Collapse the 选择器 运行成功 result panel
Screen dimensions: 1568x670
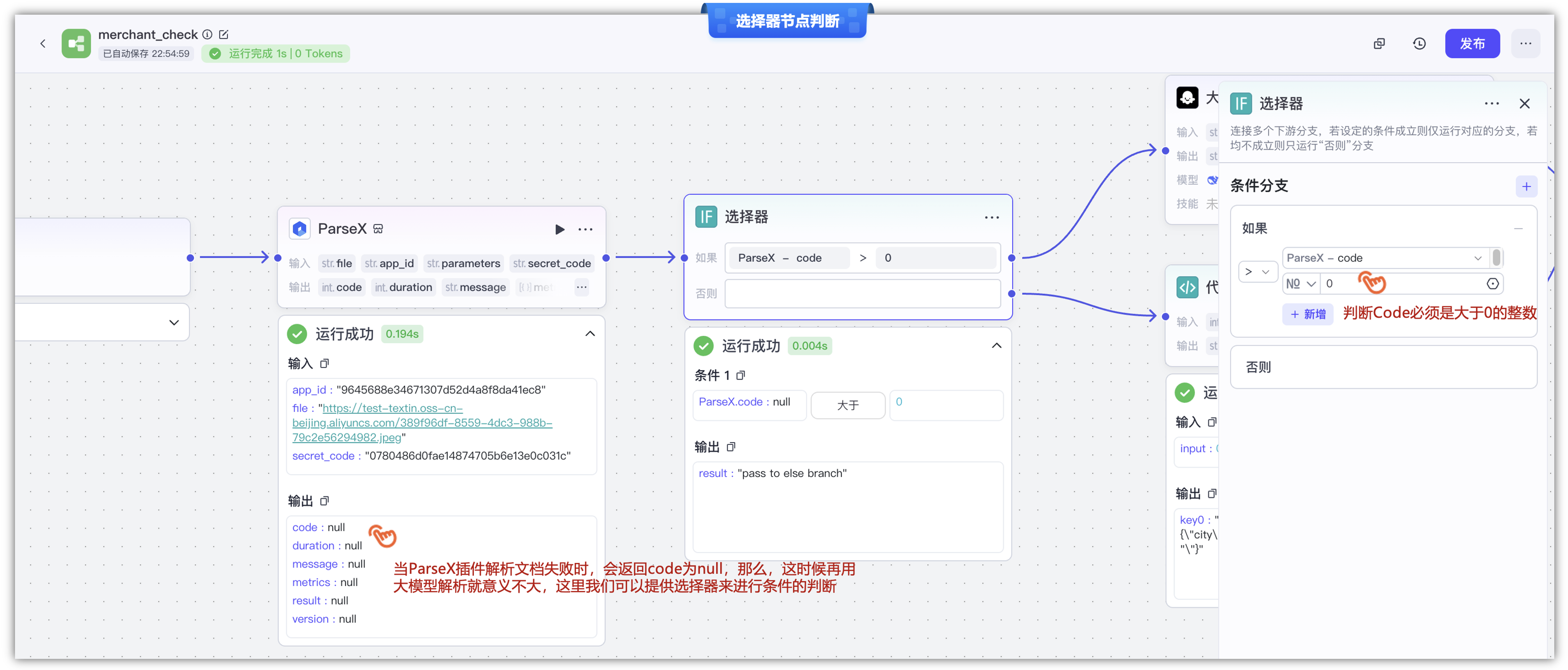coord(996,345)
